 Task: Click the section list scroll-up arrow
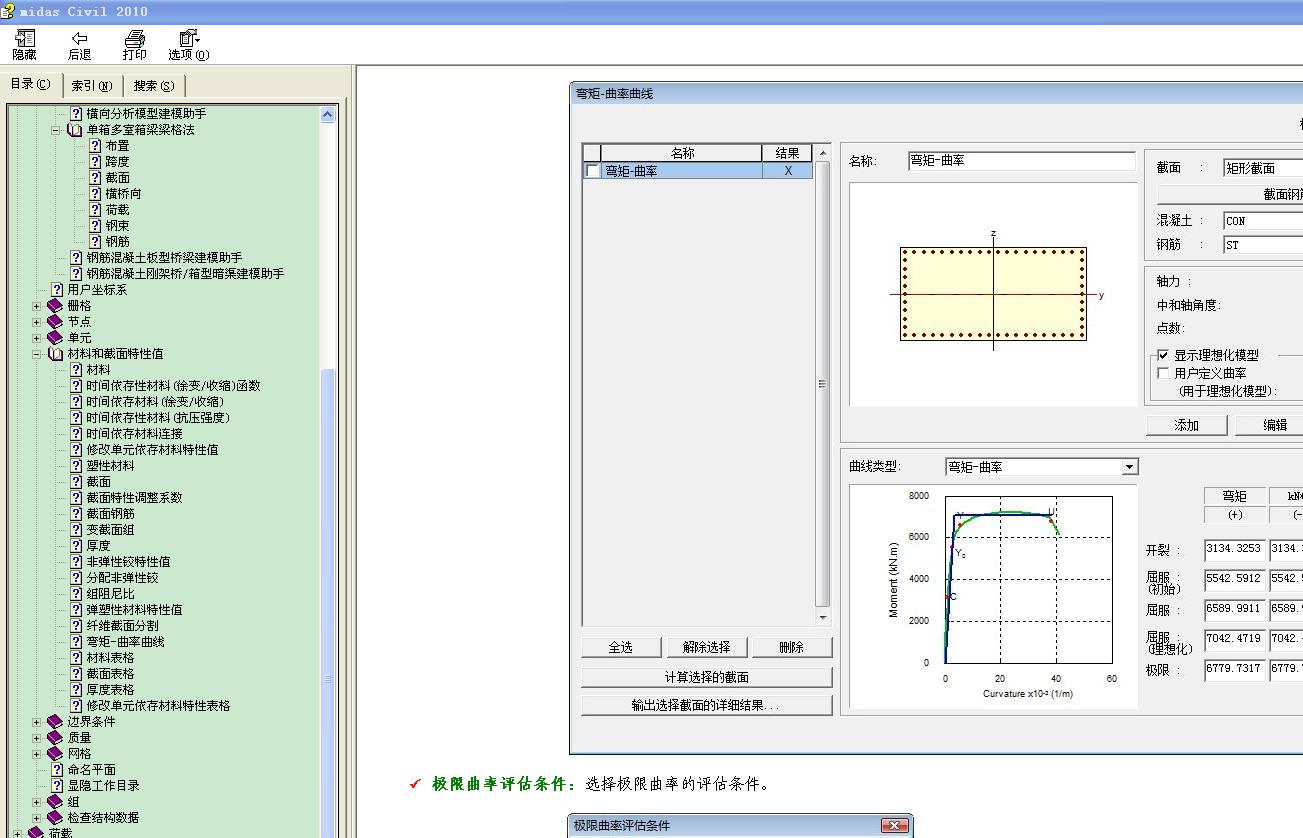click(x=823, y=153)
